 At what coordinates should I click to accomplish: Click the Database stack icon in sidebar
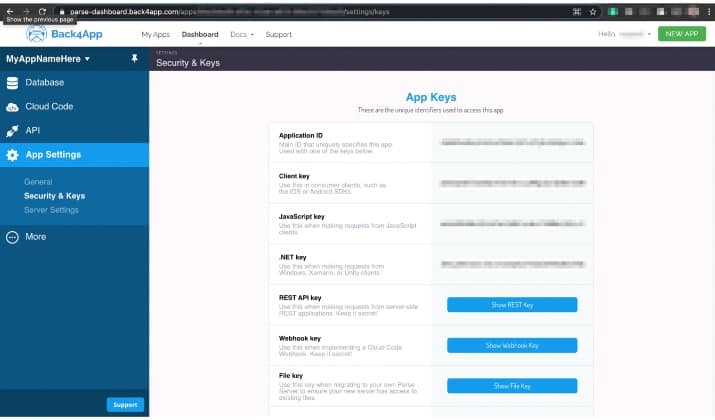(x=12, y=83)
